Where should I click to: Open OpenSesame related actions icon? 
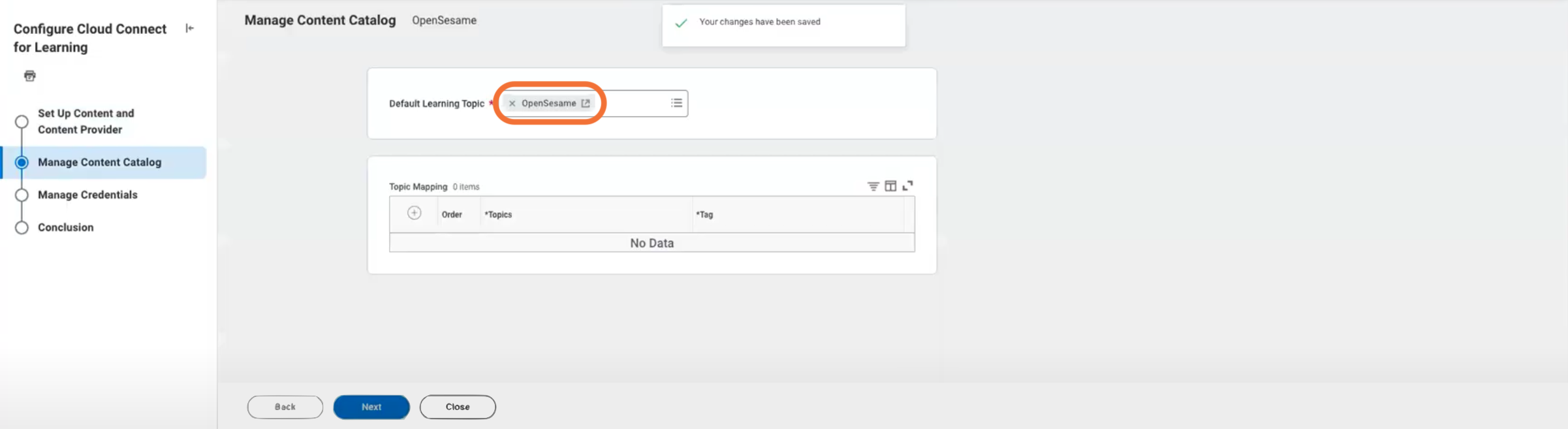point(586,103)
